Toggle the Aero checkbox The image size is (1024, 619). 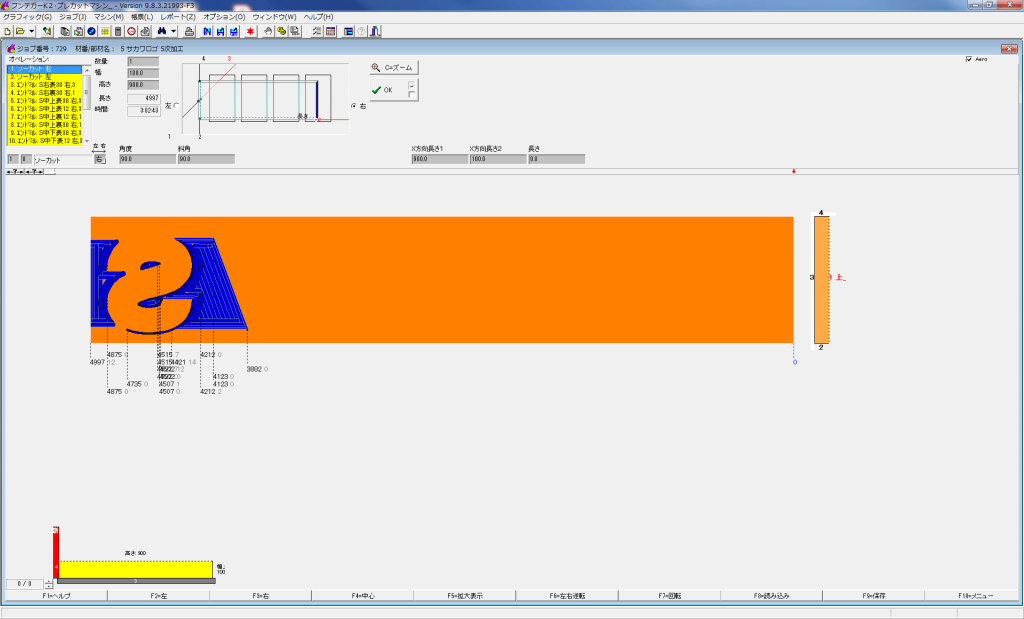pyautogui.click(x=968, y=59)
